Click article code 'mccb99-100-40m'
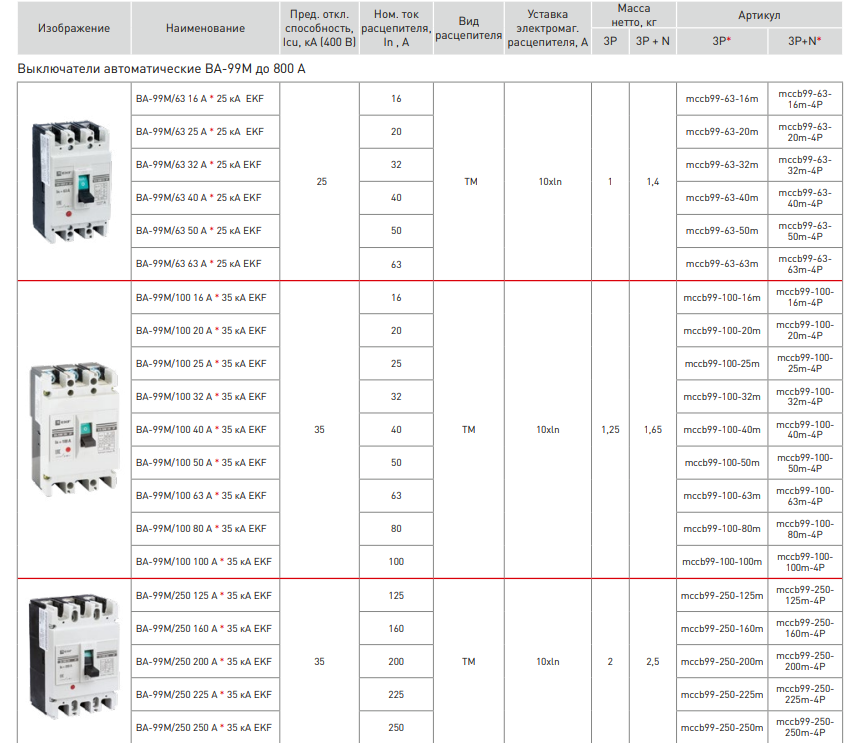 (x=722, y=429)
